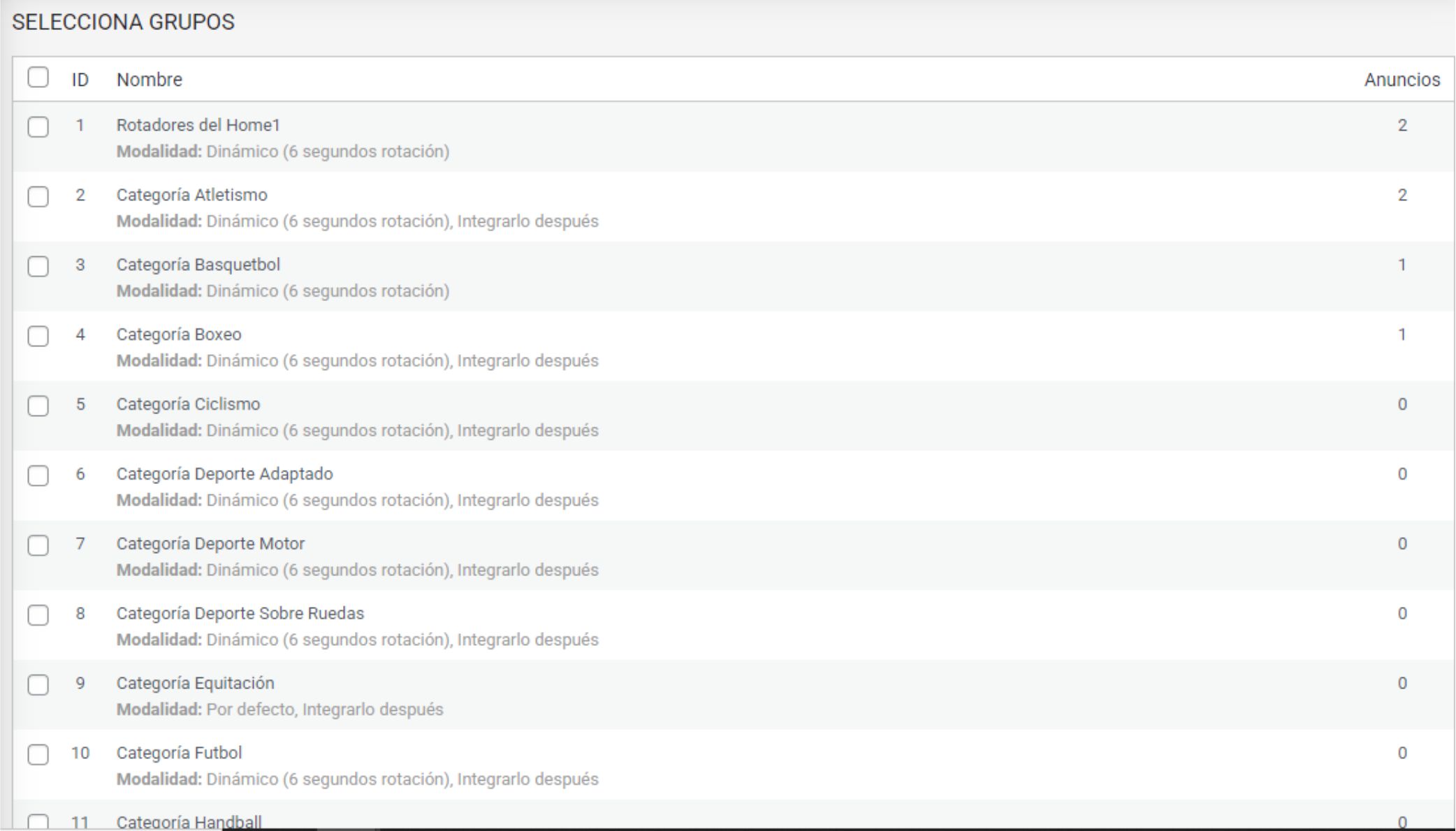Check the box for Rotadores del Home1

pyautogui.click(x=38, y=127)
